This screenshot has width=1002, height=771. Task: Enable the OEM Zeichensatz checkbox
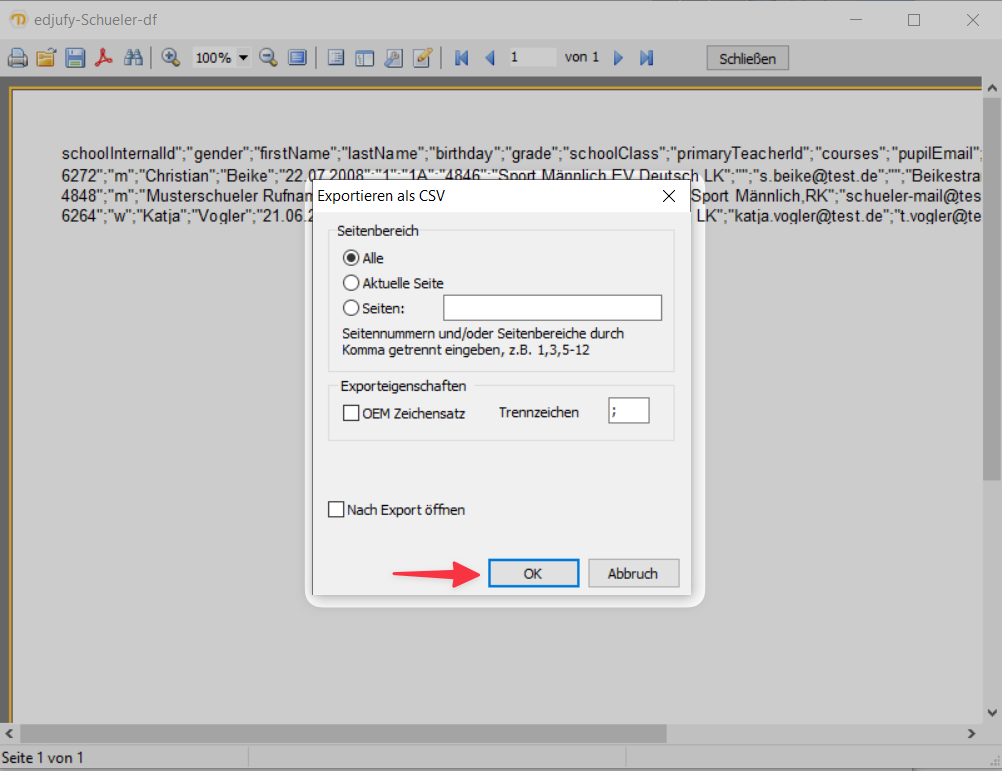pos(351,412)
